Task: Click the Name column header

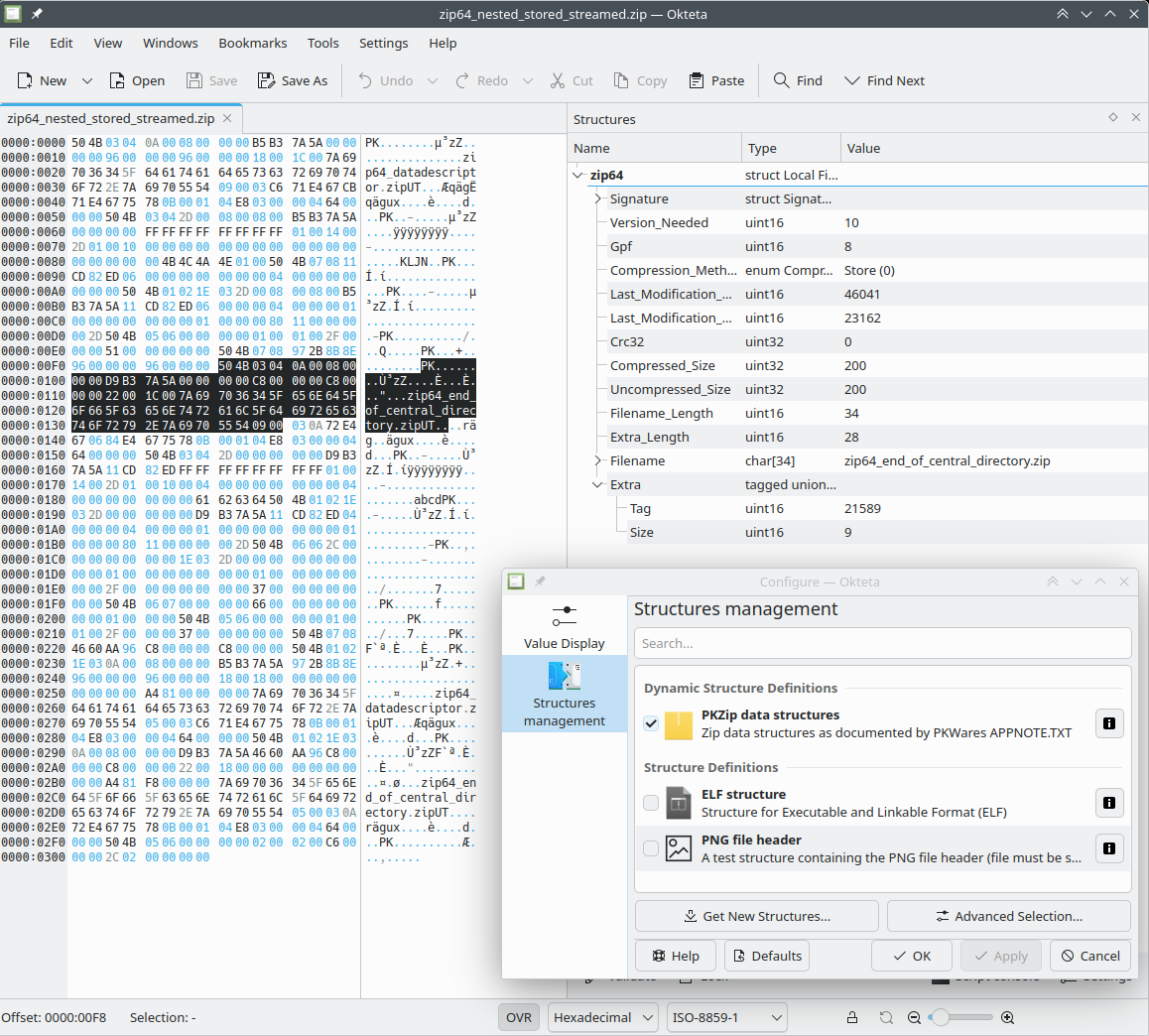Action: 654,148
